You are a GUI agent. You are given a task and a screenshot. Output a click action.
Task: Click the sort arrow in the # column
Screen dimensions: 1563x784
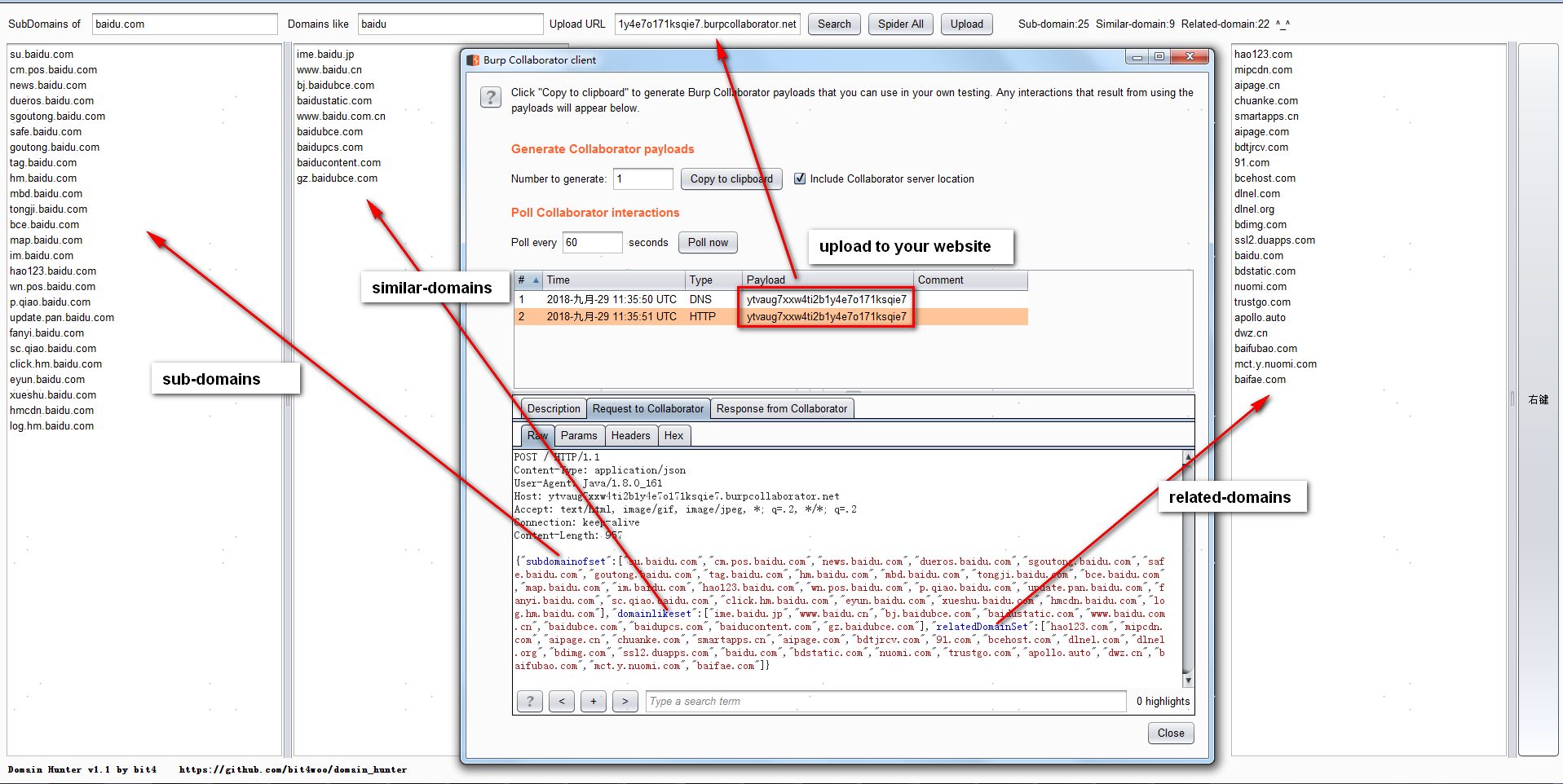pos(536,280)
